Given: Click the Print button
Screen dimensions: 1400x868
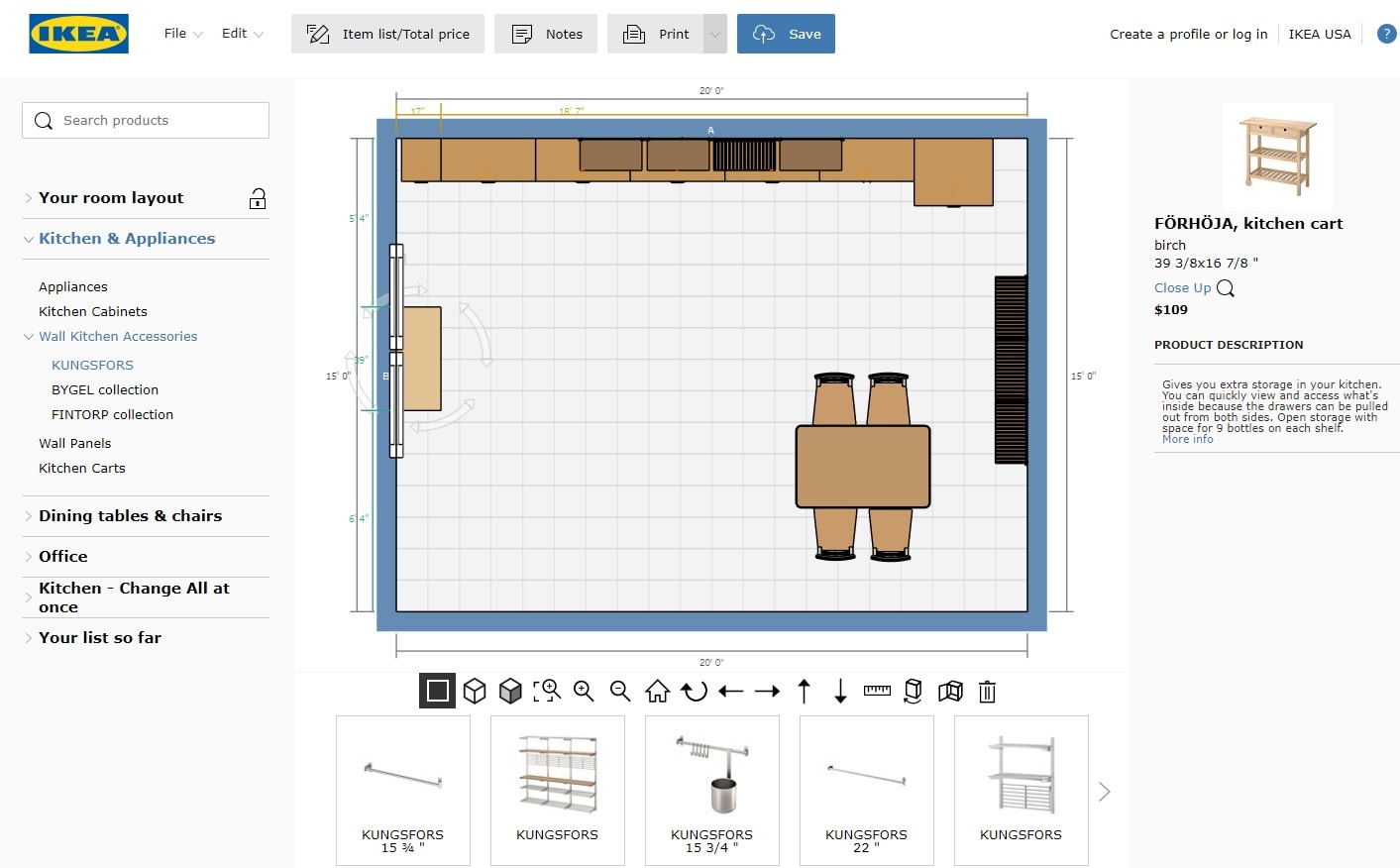Looking at the screenshot, I should tap(656, 34).
